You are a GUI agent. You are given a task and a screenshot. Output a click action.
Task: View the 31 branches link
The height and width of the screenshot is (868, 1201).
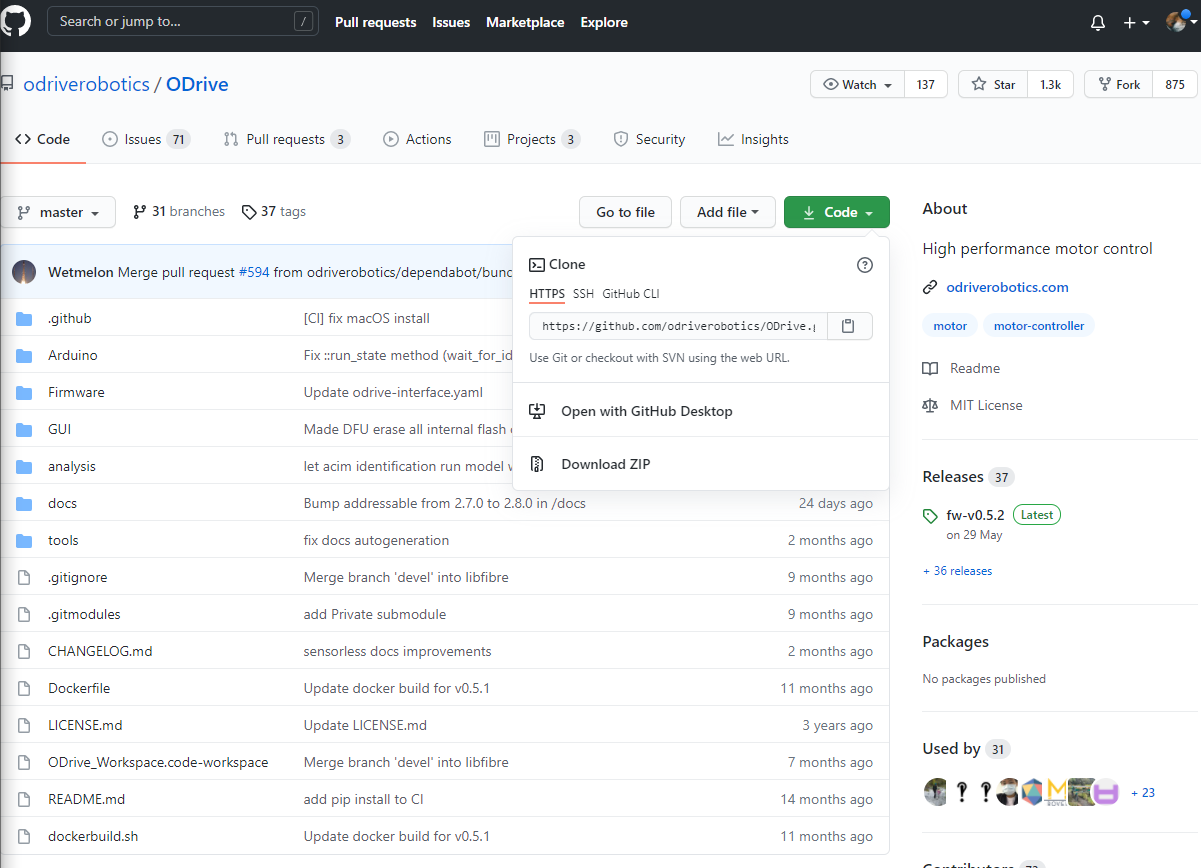click(x=179, y=212)
